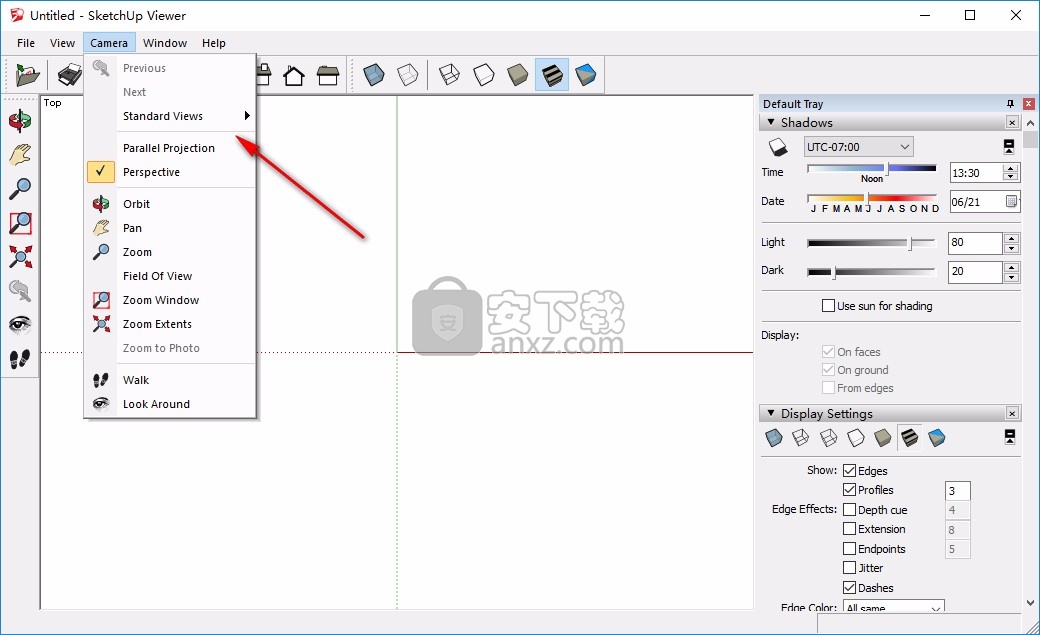The image size is (1040, 635).
Task: Increase the Time spinner value
Action: tap(1011, 169)
